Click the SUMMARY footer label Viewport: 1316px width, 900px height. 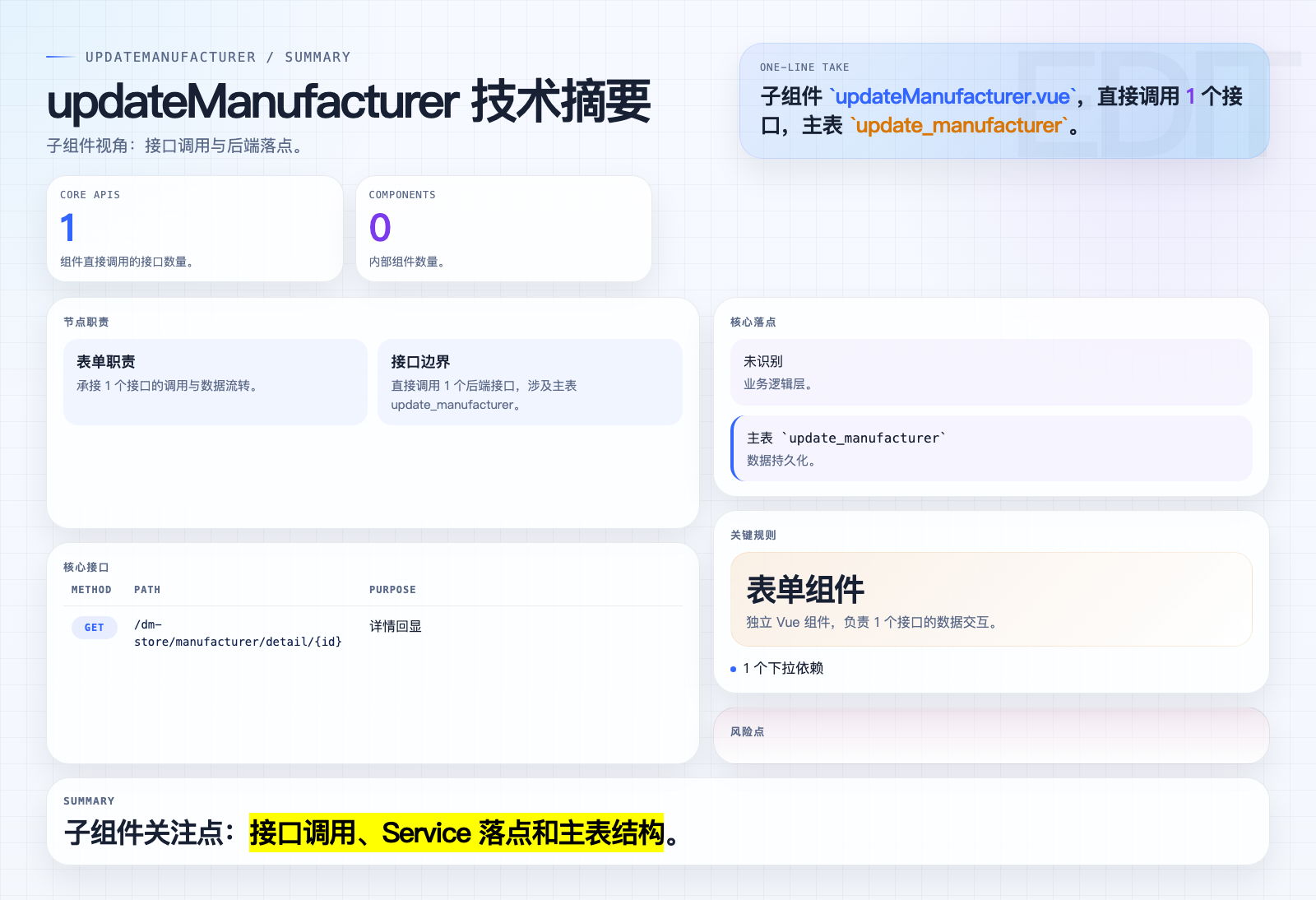tap(89, 801)
